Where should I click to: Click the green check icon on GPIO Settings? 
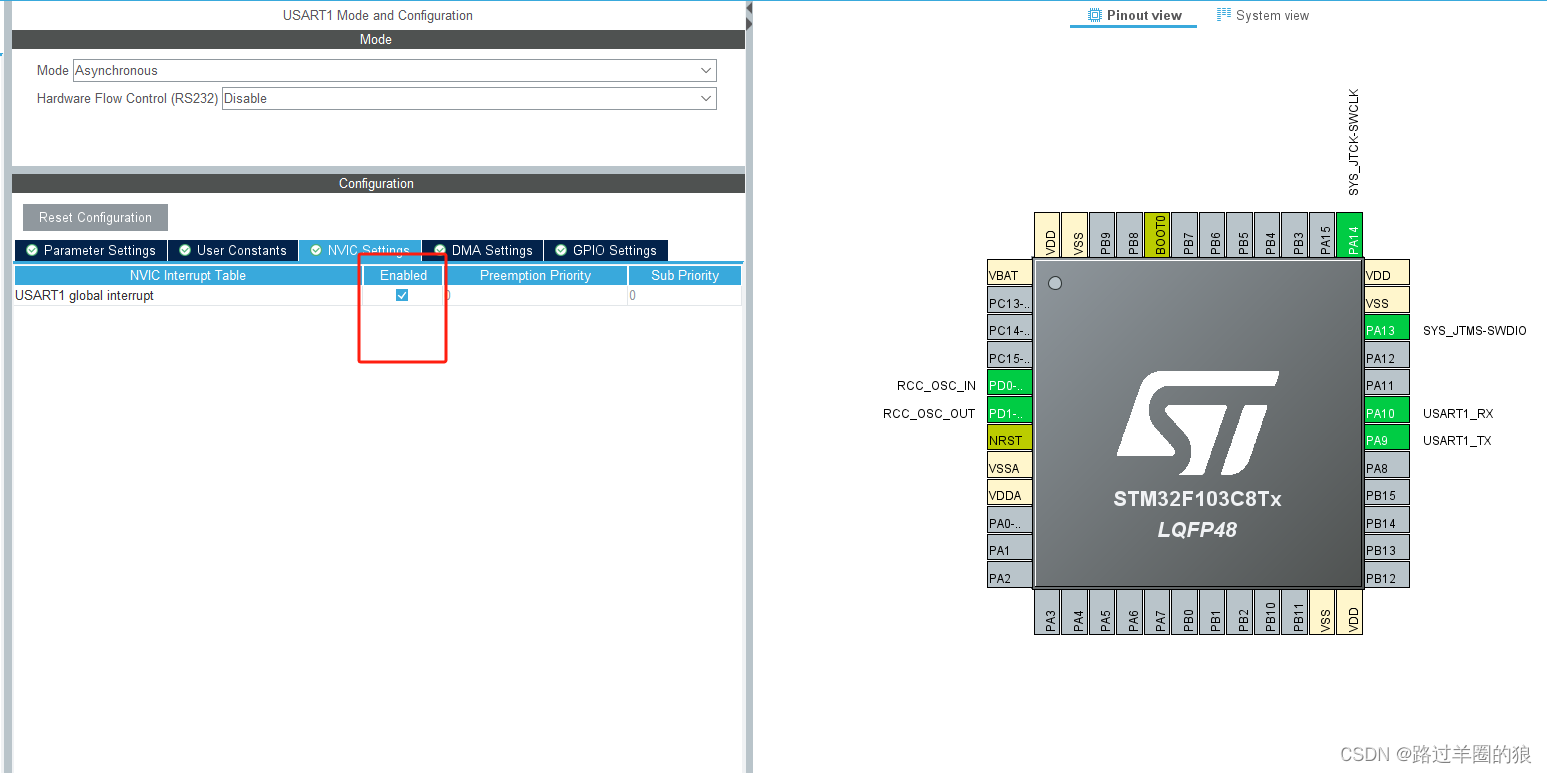(561, 250)
